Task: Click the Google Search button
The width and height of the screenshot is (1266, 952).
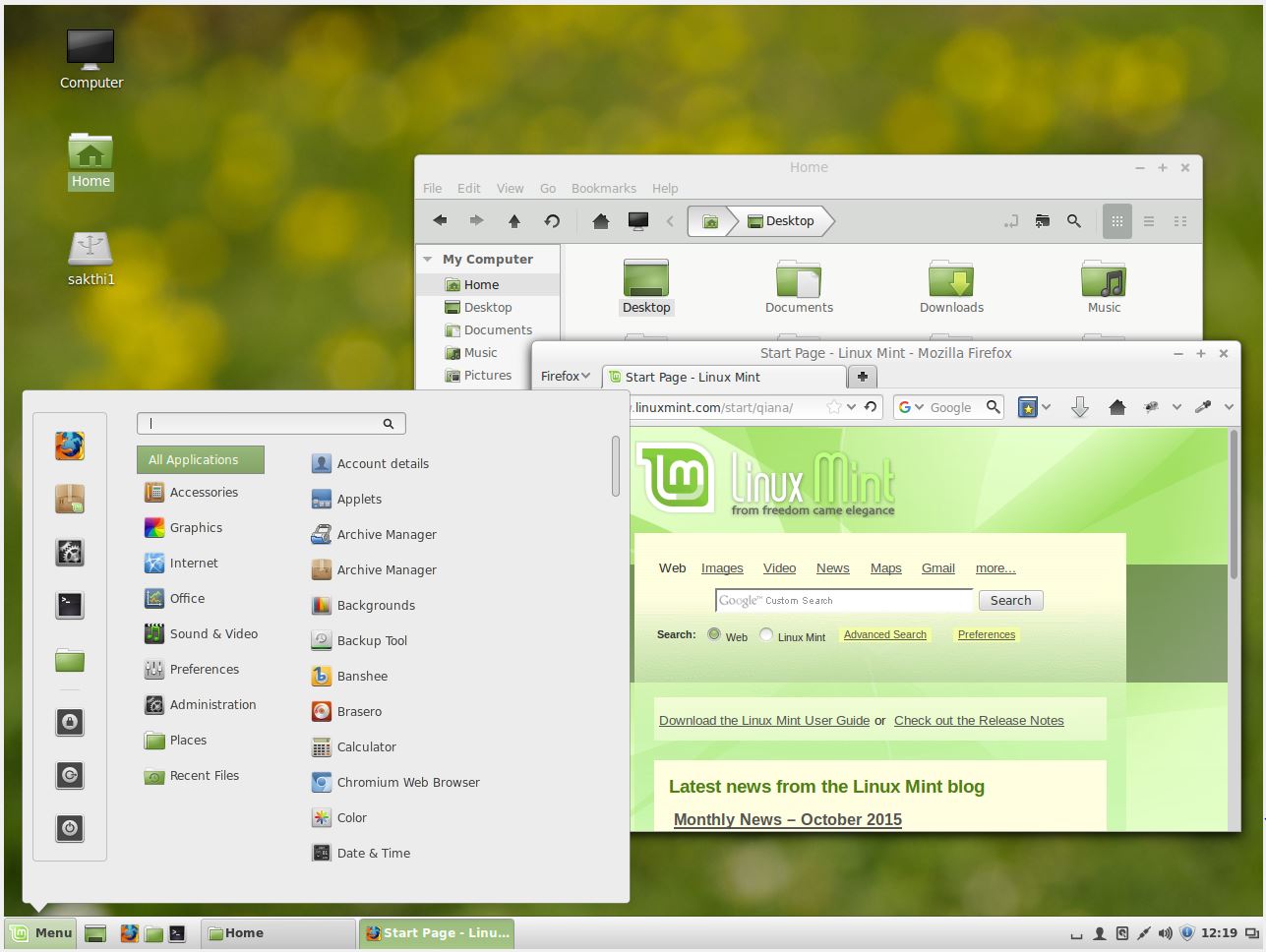Action: (1010, 601)
